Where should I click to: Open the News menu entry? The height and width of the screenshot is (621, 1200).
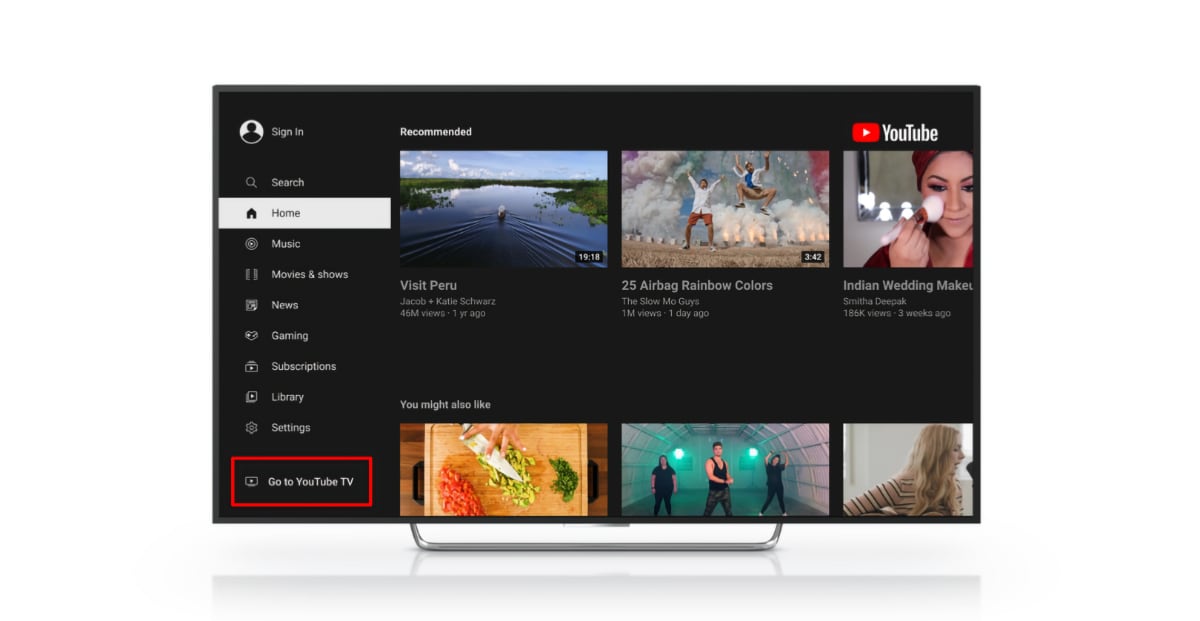point(304,305)
